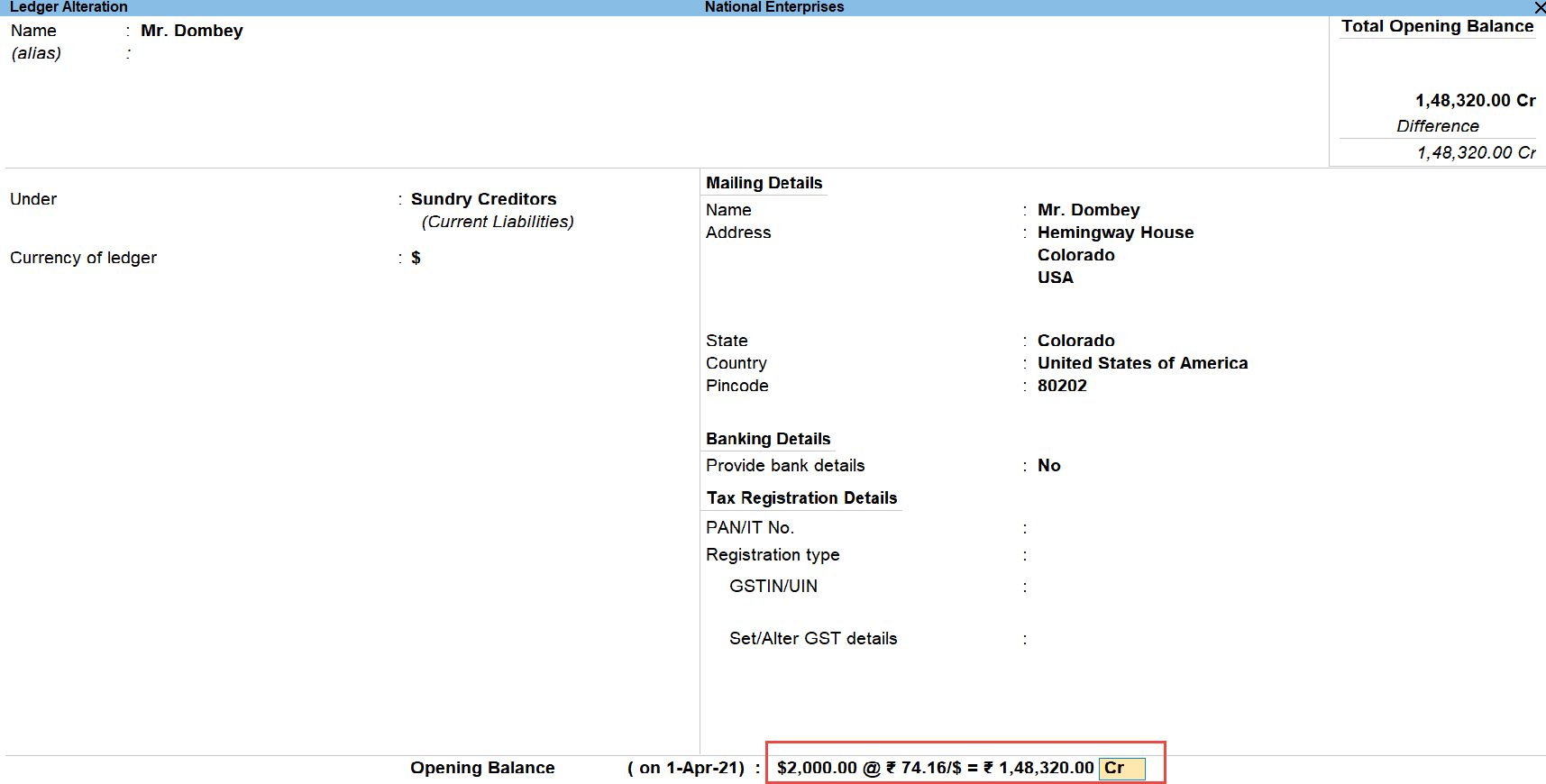The image size is (1546, 784).
Task: Edit the Pincode 80202
Action: 1062,386
